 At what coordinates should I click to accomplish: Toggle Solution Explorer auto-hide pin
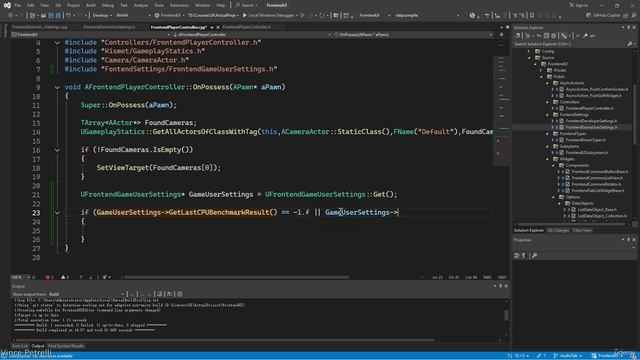628,27
